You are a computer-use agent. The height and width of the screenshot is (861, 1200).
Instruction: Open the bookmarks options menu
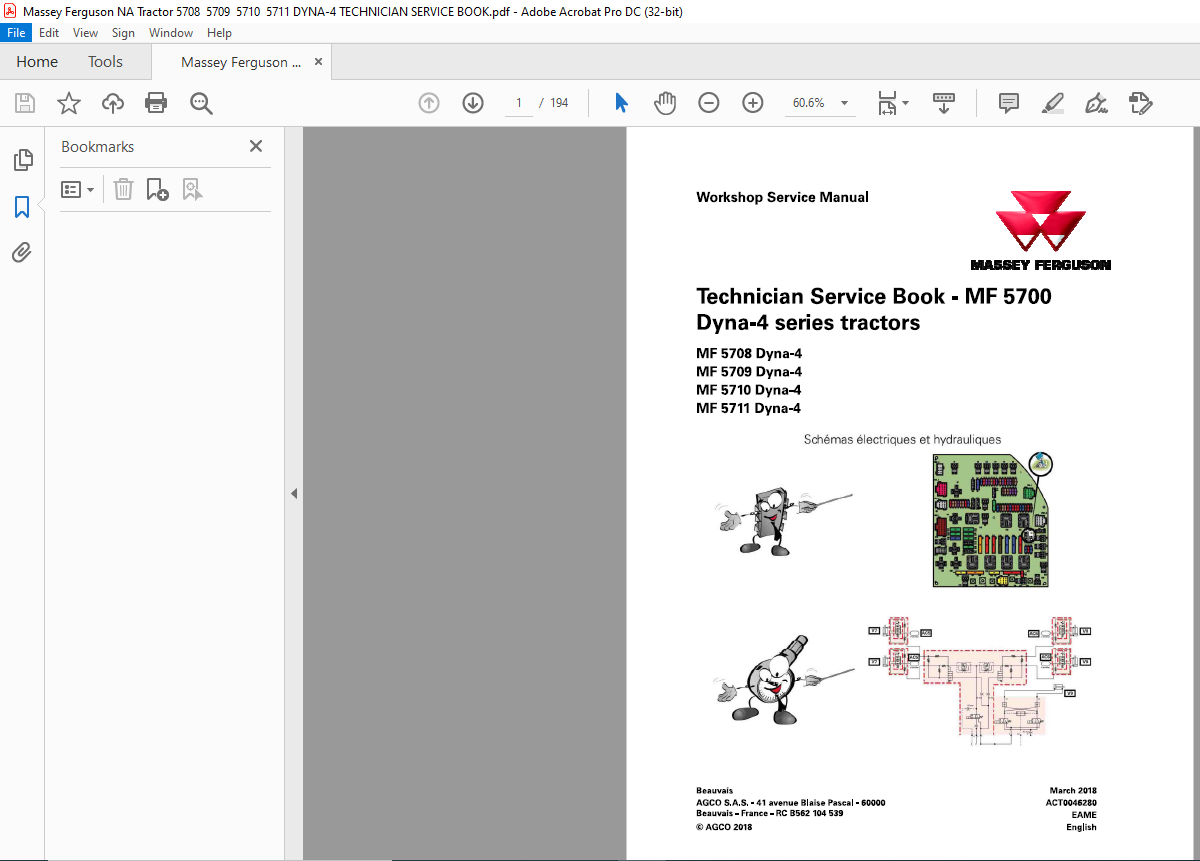click(x=77, y=189)
